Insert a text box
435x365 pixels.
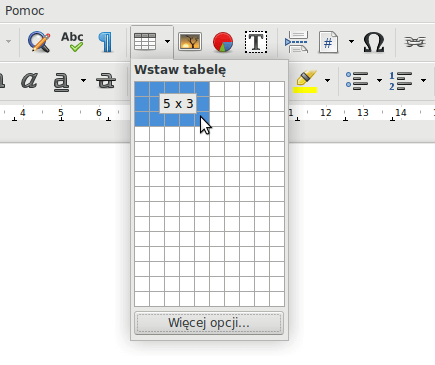click(256, 42)
